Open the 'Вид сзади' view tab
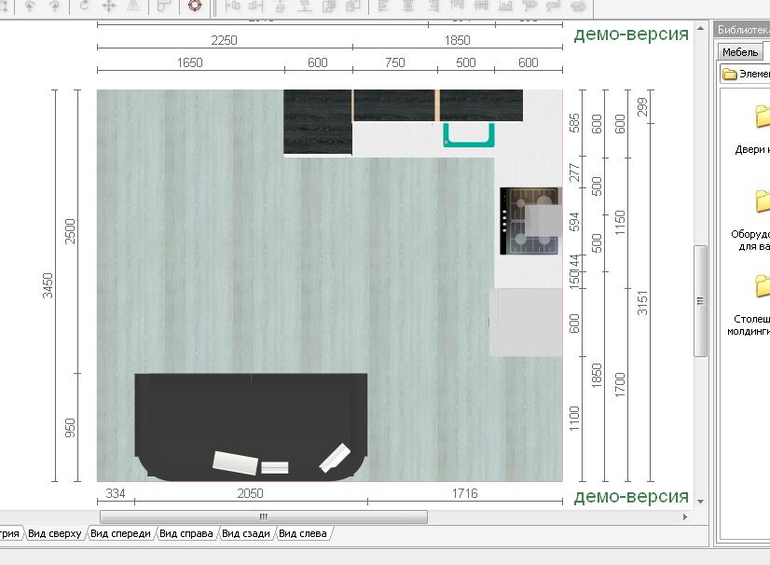The height and width of the screenshot is (565, 770). tap(246, 534)
